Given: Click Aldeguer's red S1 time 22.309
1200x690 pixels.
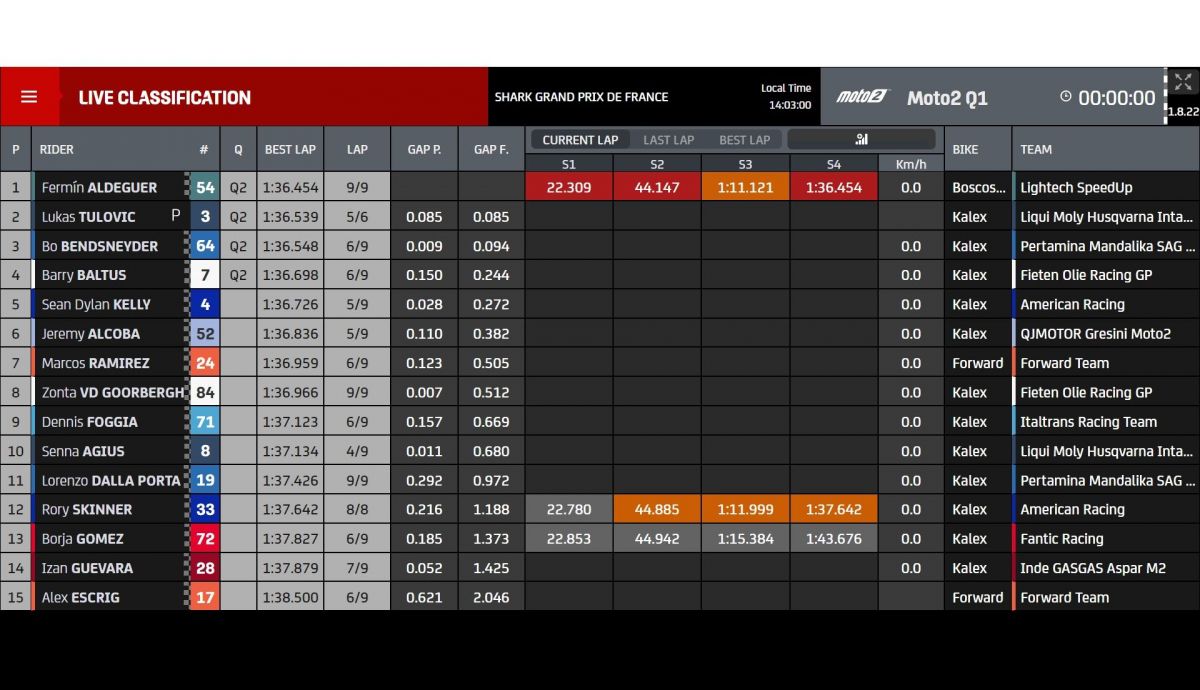Looking at the screenshot, I should click(569, 188).
